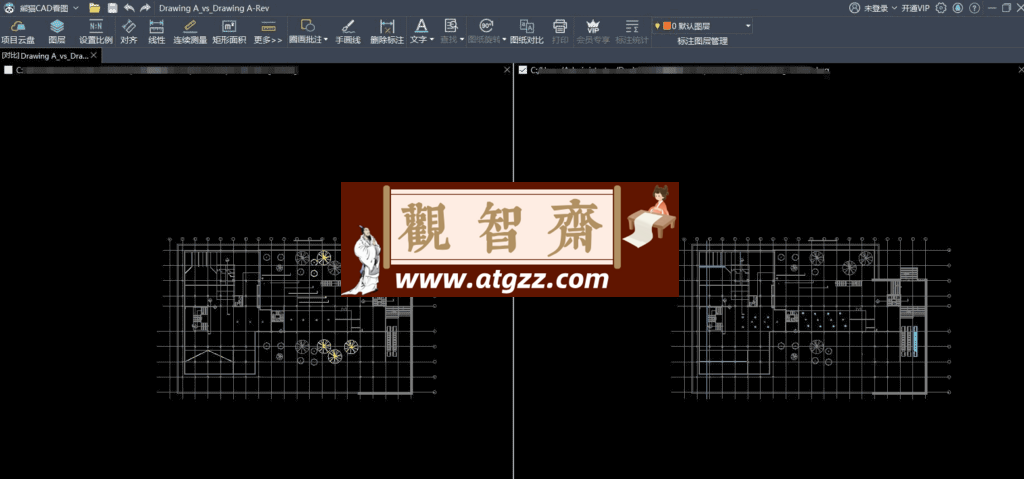This screenshot has width=1024, height=479.
Task: Select the 线性 linear measurement tool
Action: 157,31
